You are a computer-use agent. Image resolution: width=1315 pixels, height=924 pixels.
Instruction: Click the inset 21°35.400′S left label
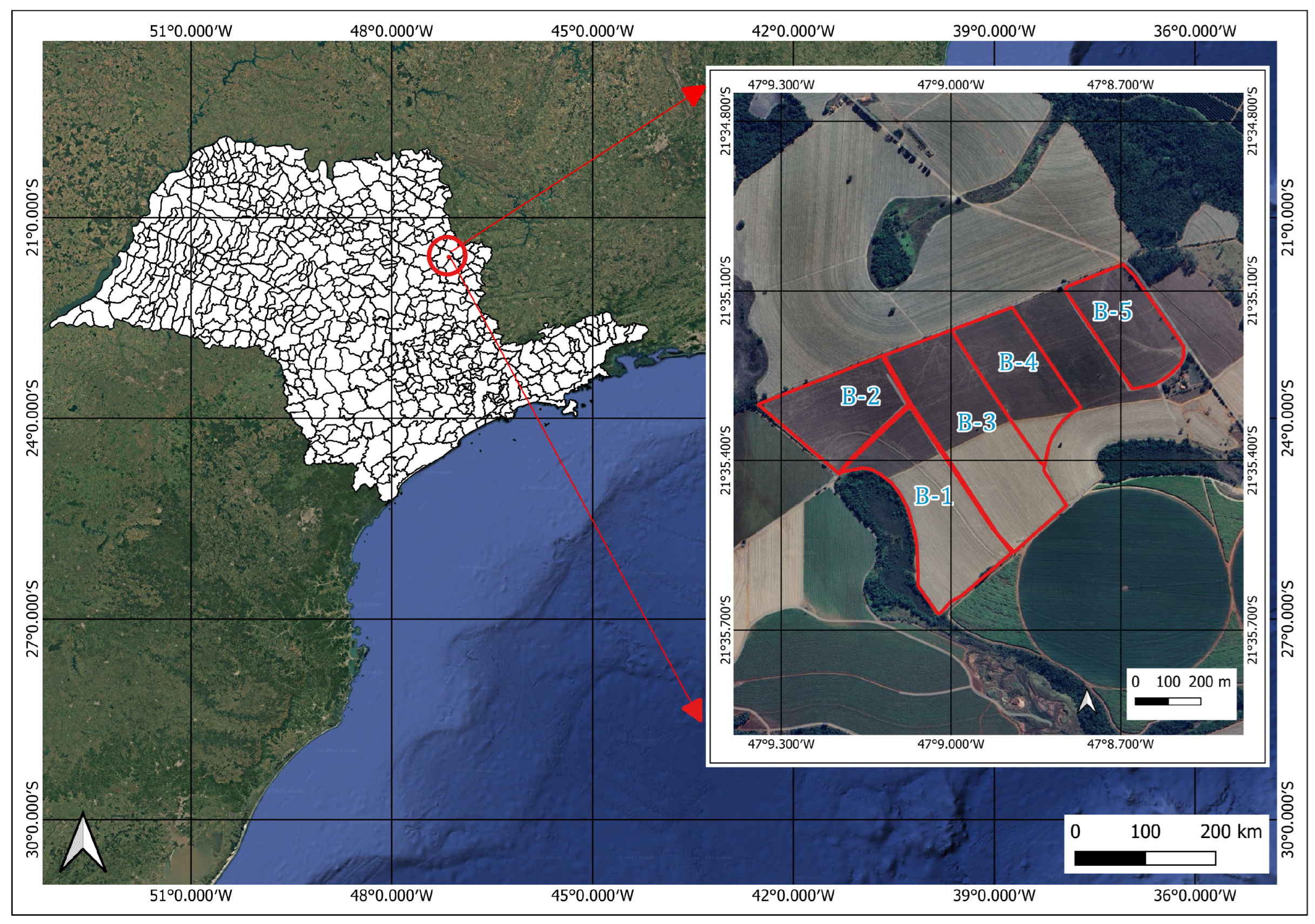[726, 460]
